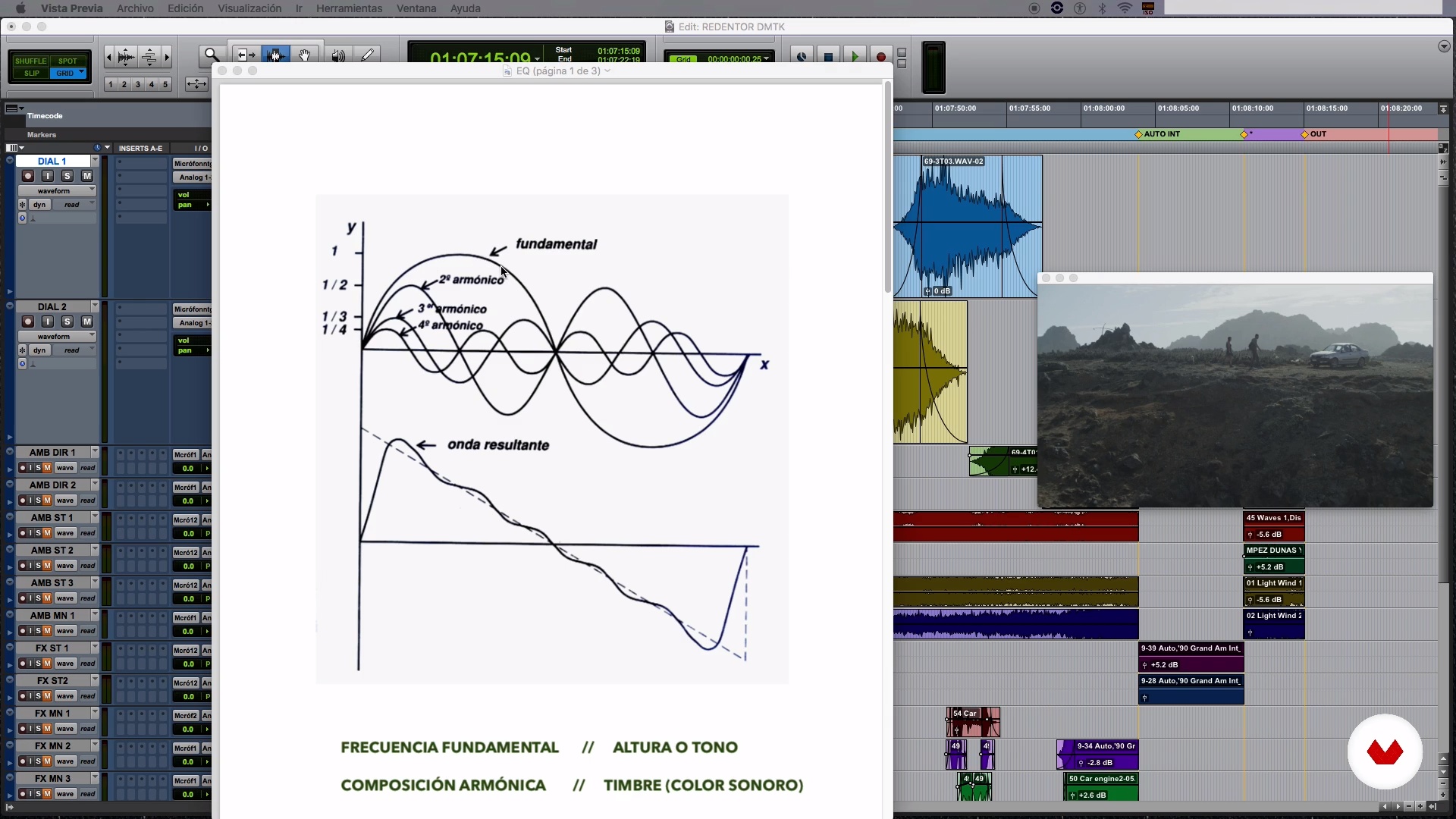
Task: Enable Shuffle edit mode
Action: click(30, 61)
